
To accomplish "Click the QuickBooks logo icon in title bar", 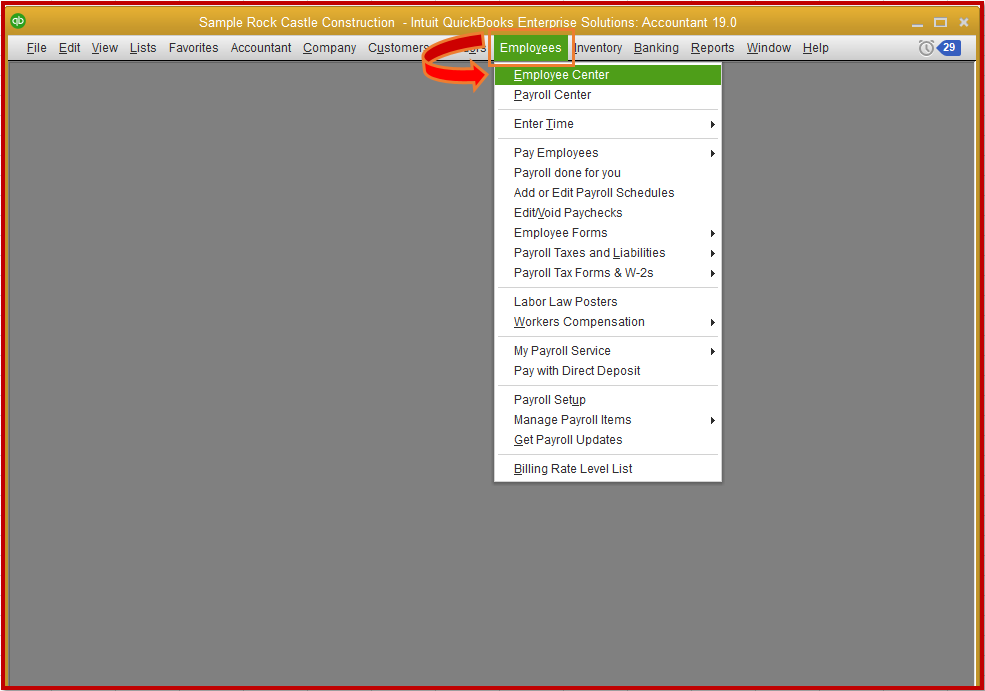I will click(x=18, y=21).
